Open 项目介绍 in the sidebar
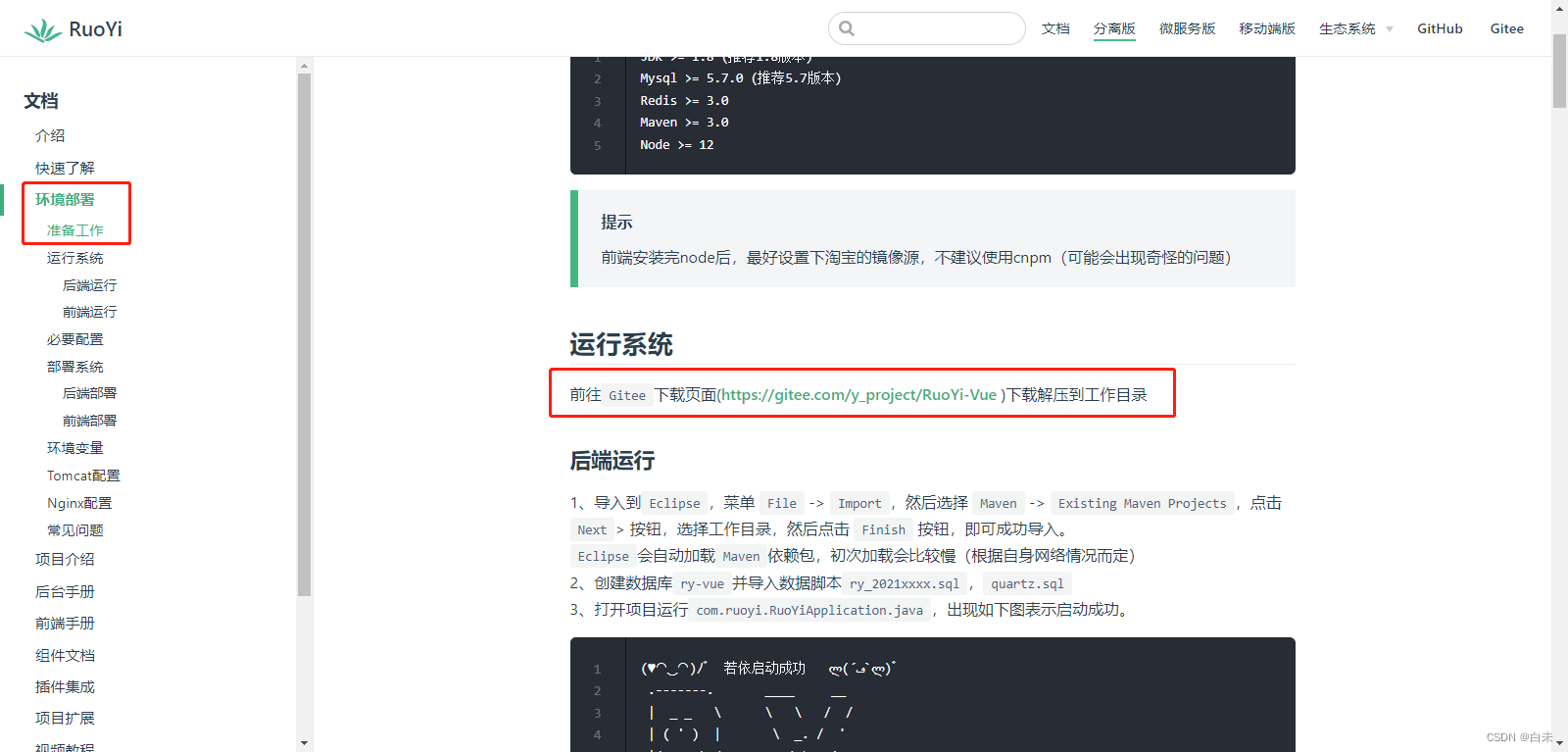This screenshot has height=752, width=1568. tap(65, 559)
